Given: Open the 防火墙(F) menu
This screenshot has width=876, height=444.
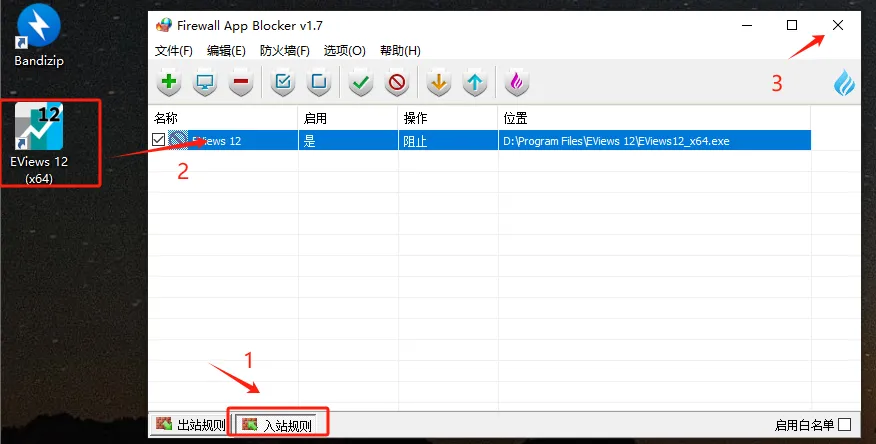Looking at the screenshot, I should [285, 51].
